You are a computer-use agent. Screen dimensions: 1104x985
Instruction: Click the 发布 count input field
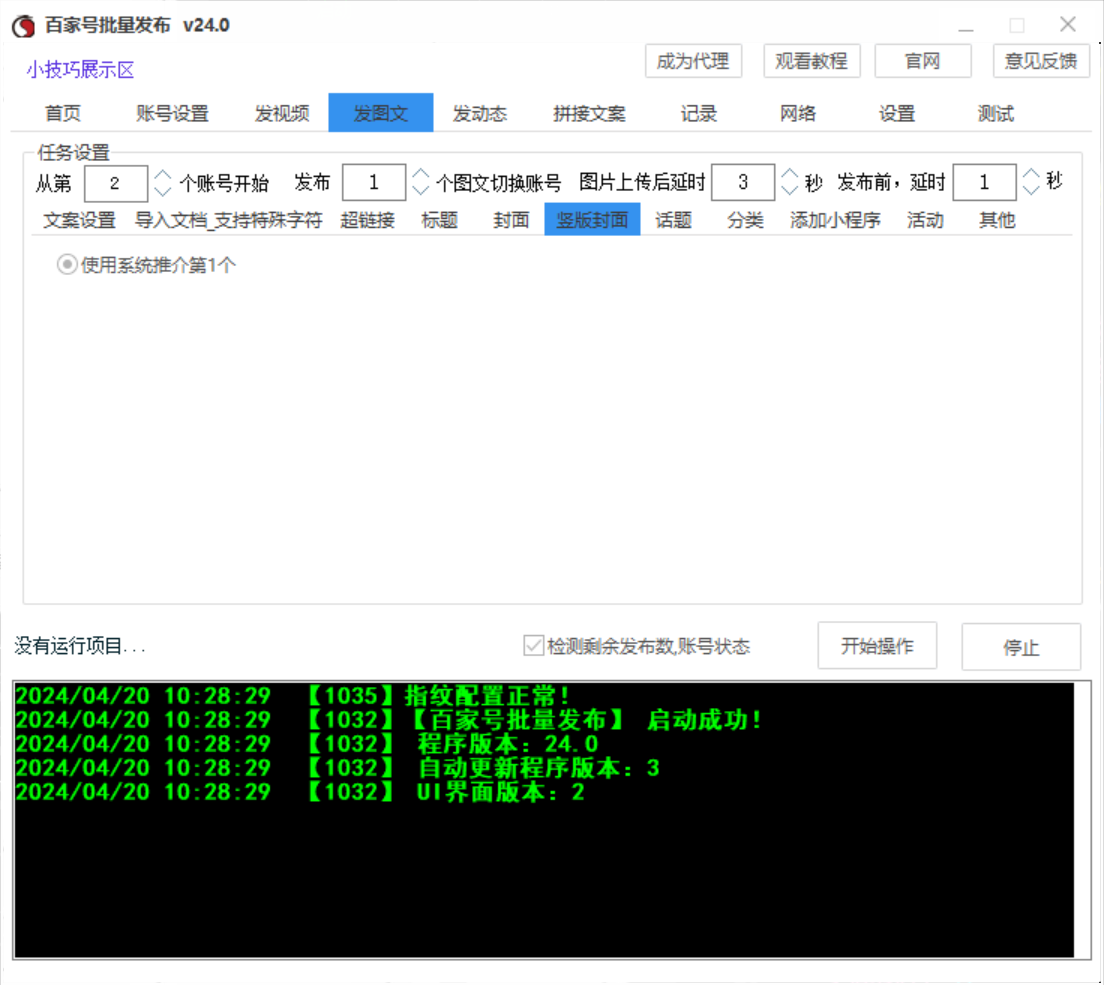pyautogui.click(x=374, y=183)
